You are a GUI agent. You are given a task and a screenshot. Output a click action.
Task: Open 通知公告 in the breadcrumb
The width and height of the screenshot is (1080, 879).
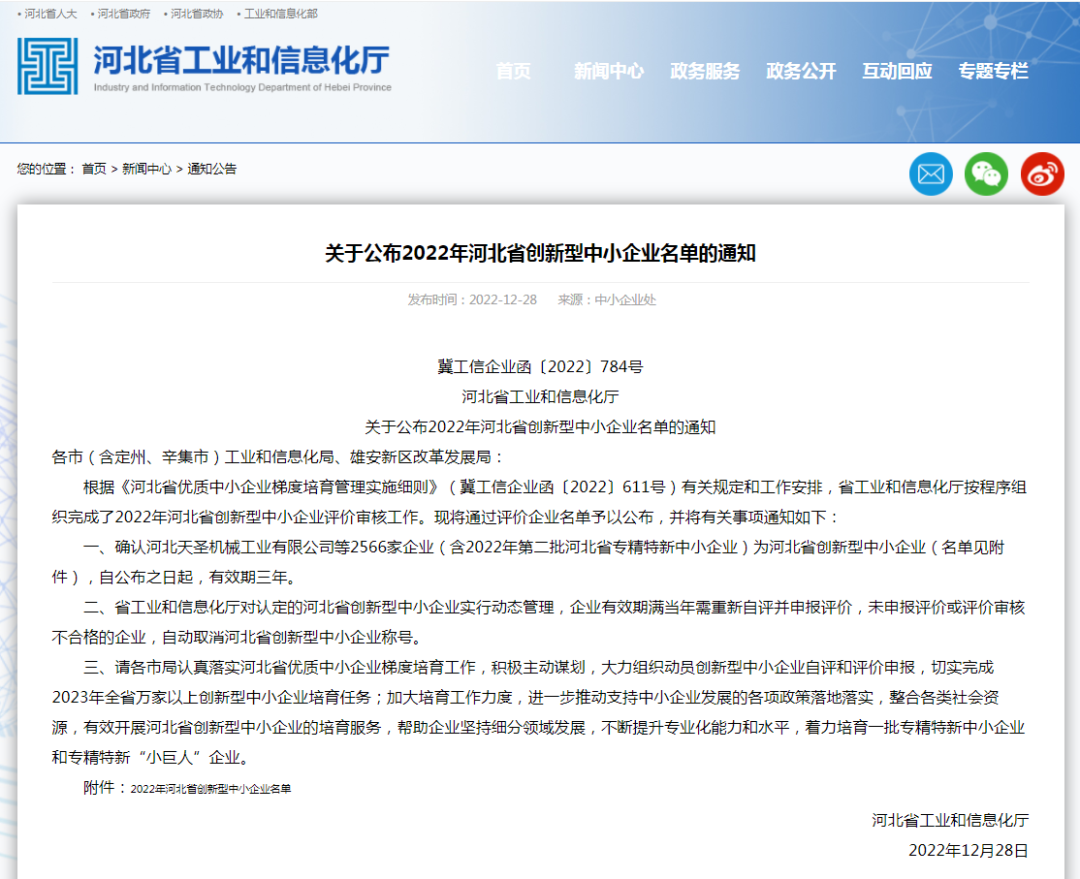(212, 169)
